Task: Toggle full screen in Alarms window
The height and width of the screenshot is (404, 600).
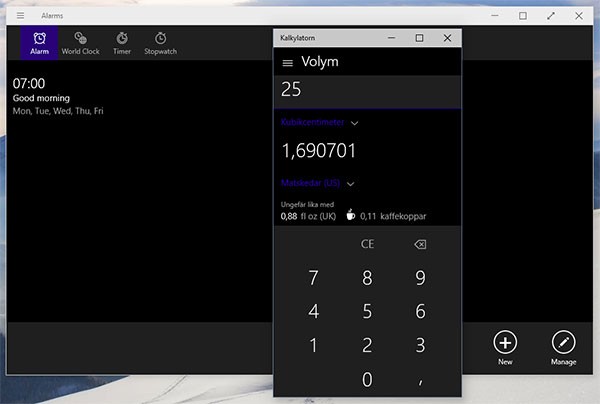Action: 551,16
